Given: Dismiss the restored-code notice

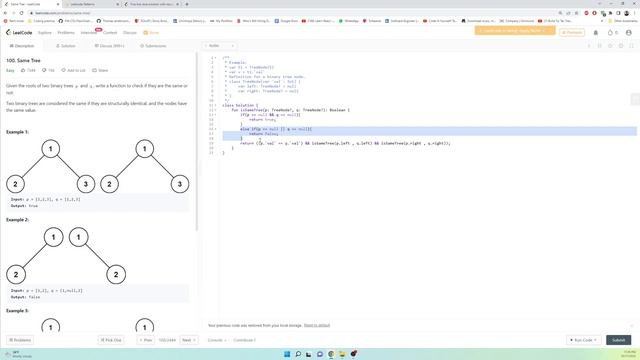Looking at the screenshot, I should pos(632,325).
